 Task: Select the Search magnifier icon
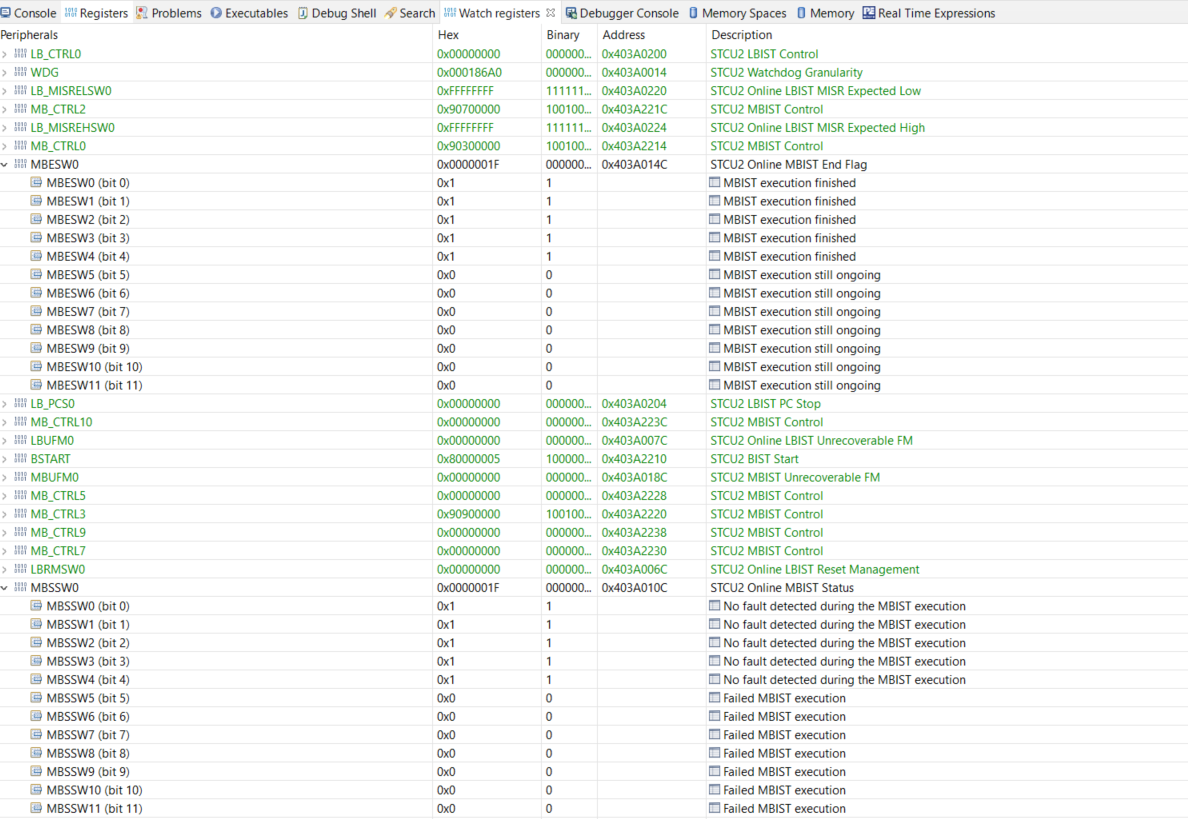[x=391, y=13]
